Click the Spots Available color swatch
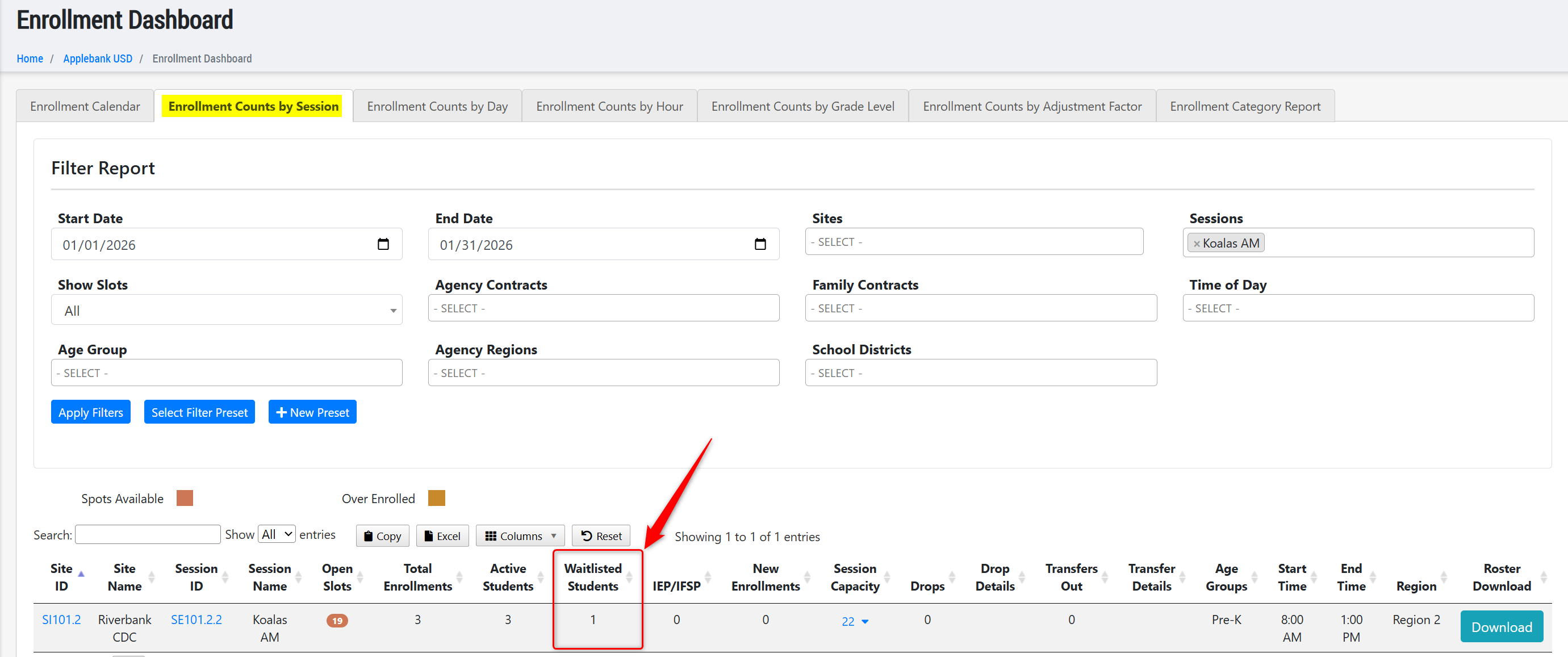The image size is (1568, 657). (x=185, y=498)
